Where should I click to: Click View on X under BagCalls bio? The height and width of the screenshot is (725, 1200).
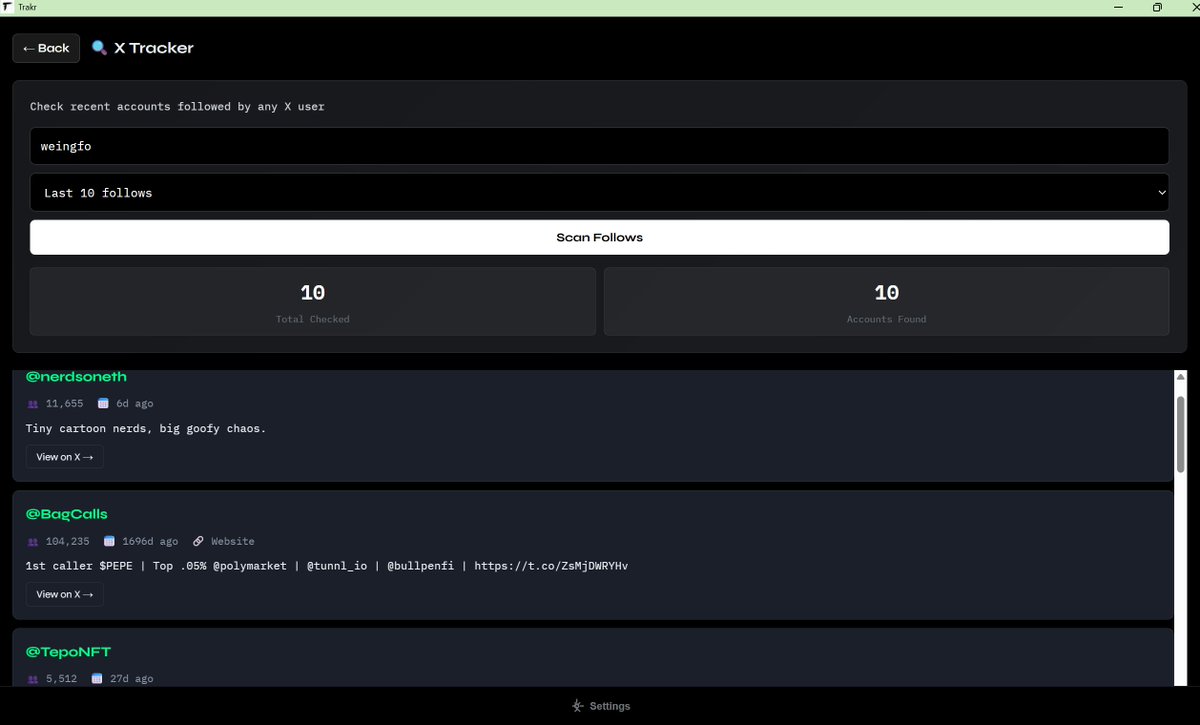pos(64,594)
